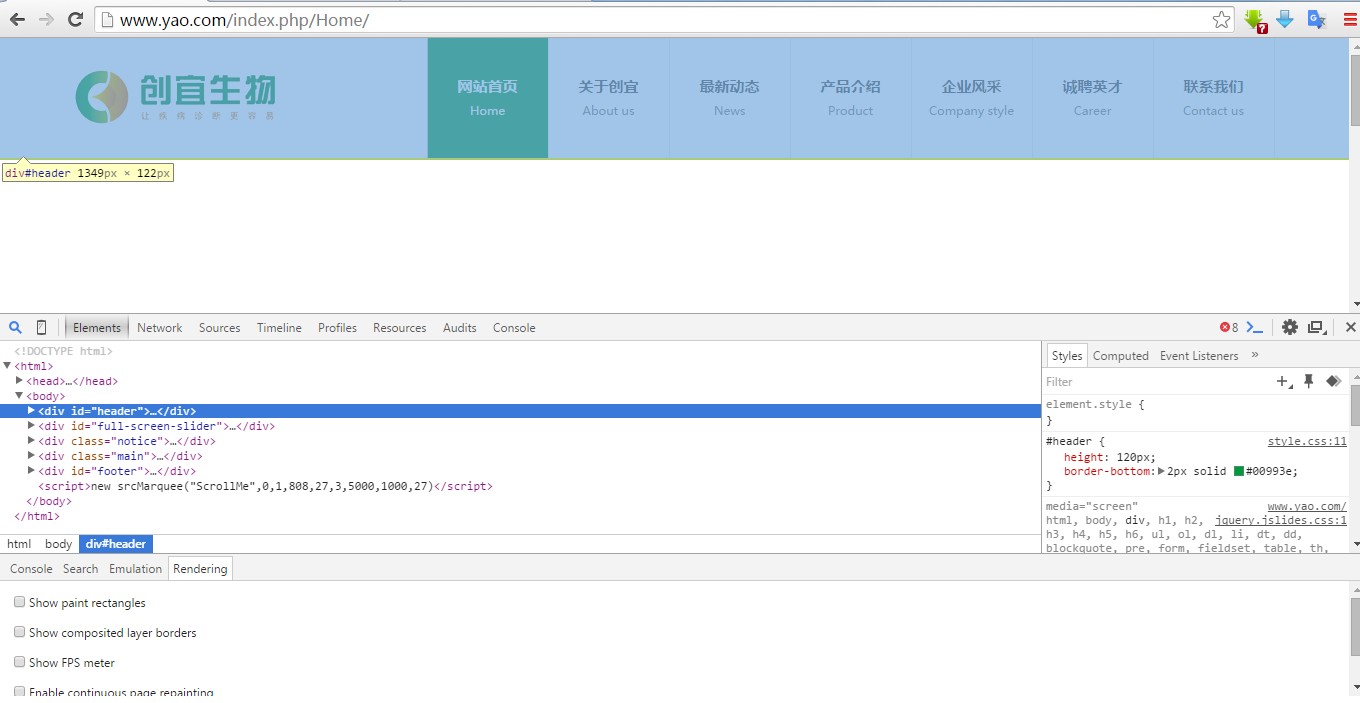Open the blue download arrow extension
The width and height of the screenshot is (1360, 703).
[1285, 19]
